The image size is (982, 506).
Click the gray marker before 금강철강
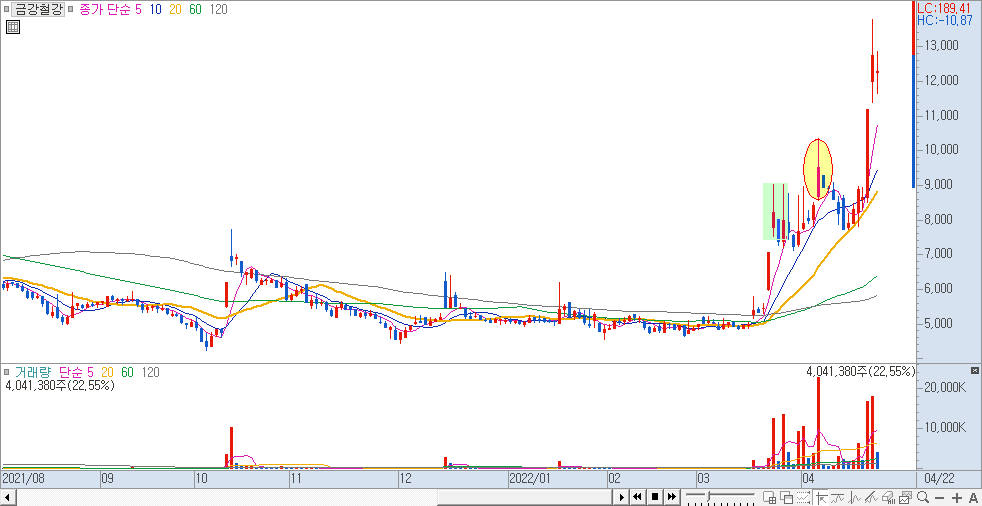coord(6,10)
